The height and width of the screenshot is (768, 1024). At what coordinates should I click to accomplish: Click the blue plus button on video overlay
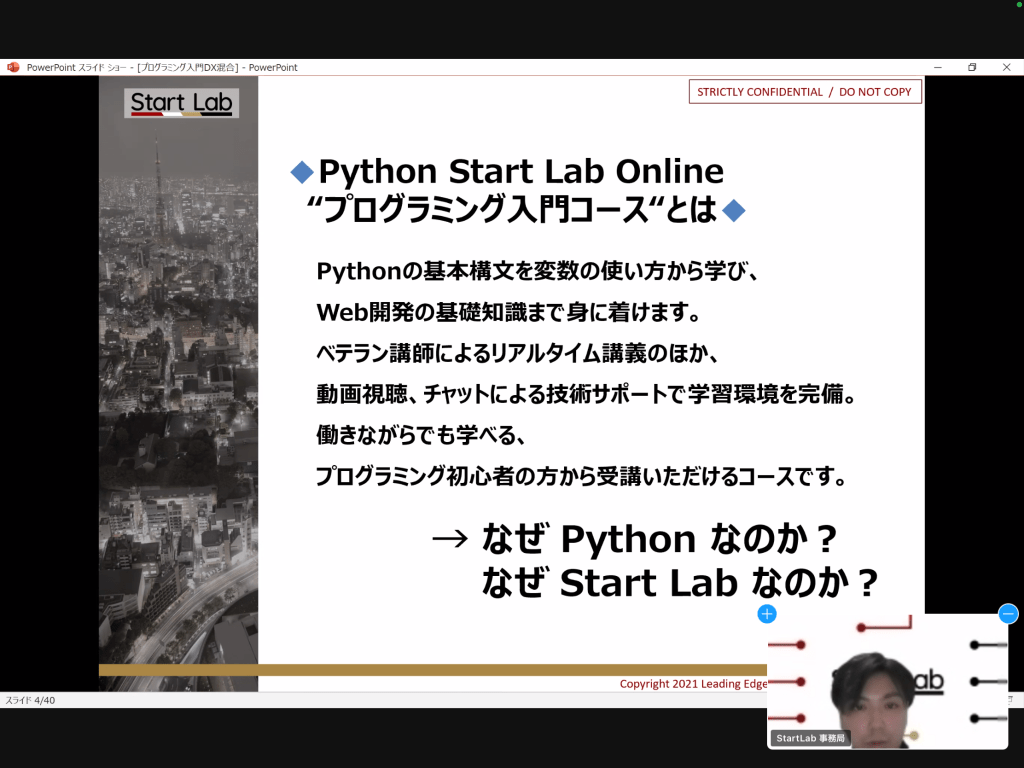(x=767, y=614)
